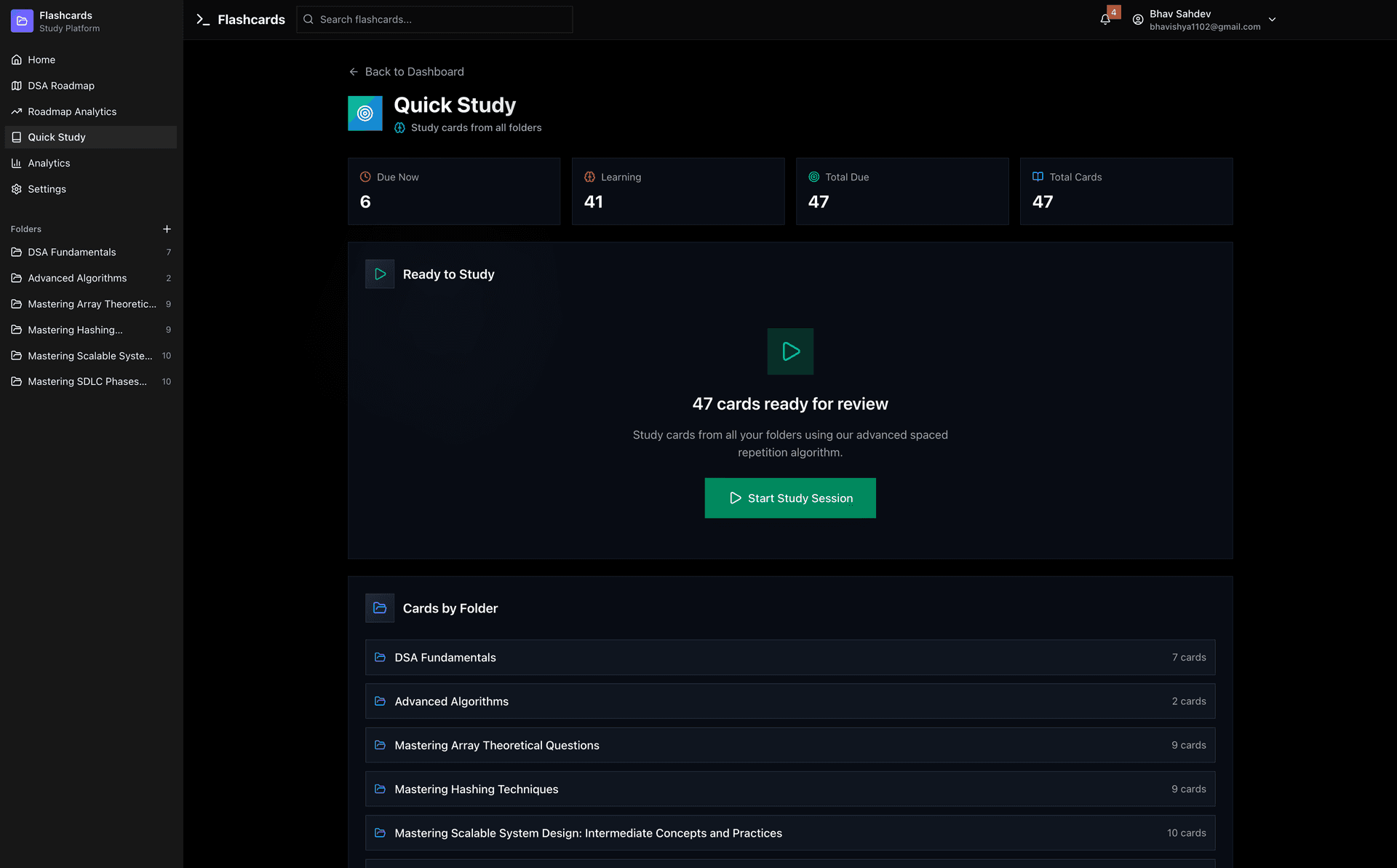Viewport: 1397px width, 868px height.
Task: Click the Cards by Folder icon
Action: pyautogui.click(x=380, y=608)
